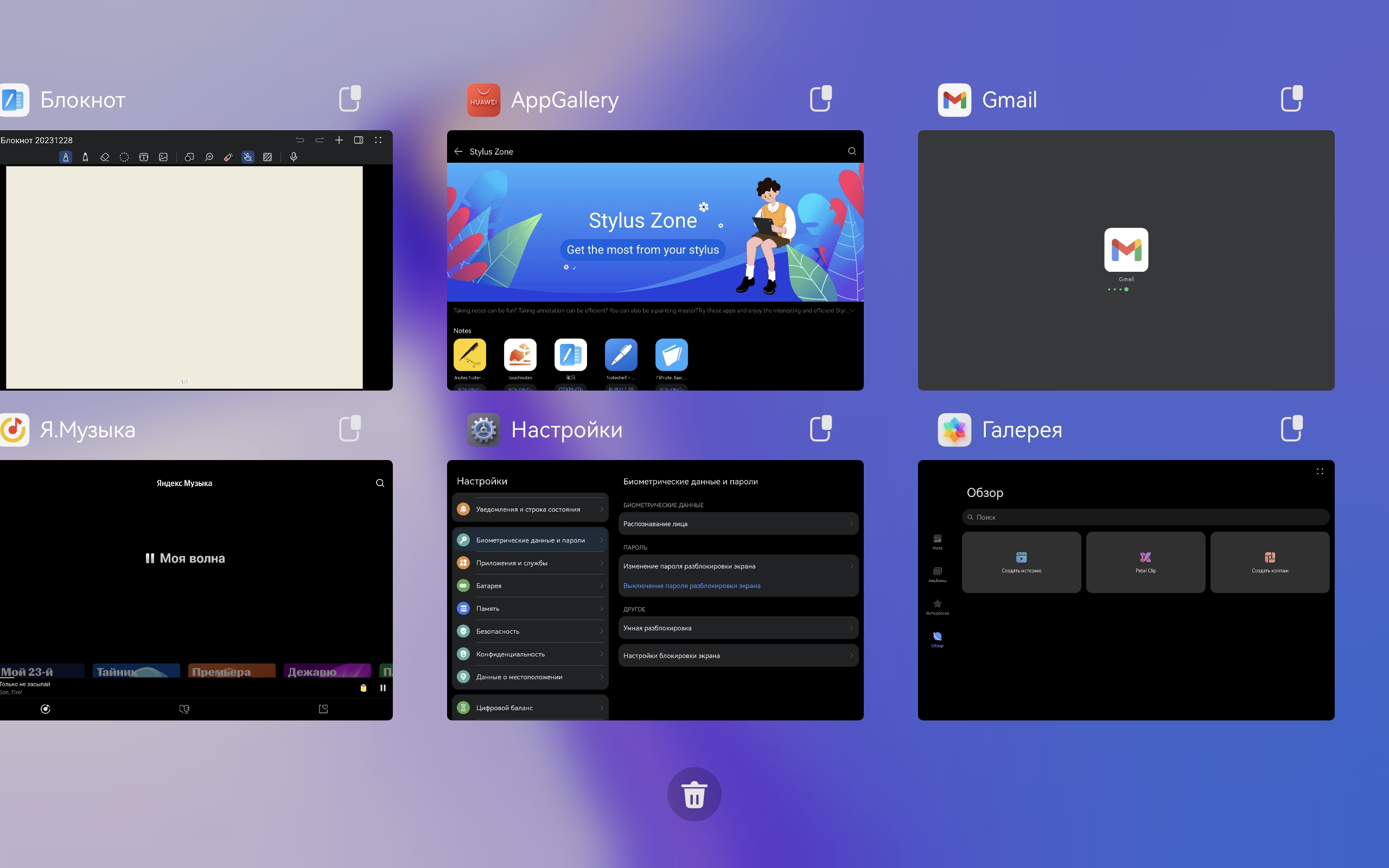Viewport: 1389px width, 868px height.
Task: Click the Поиск (Search) field in Gallery
Action: 1145,518
